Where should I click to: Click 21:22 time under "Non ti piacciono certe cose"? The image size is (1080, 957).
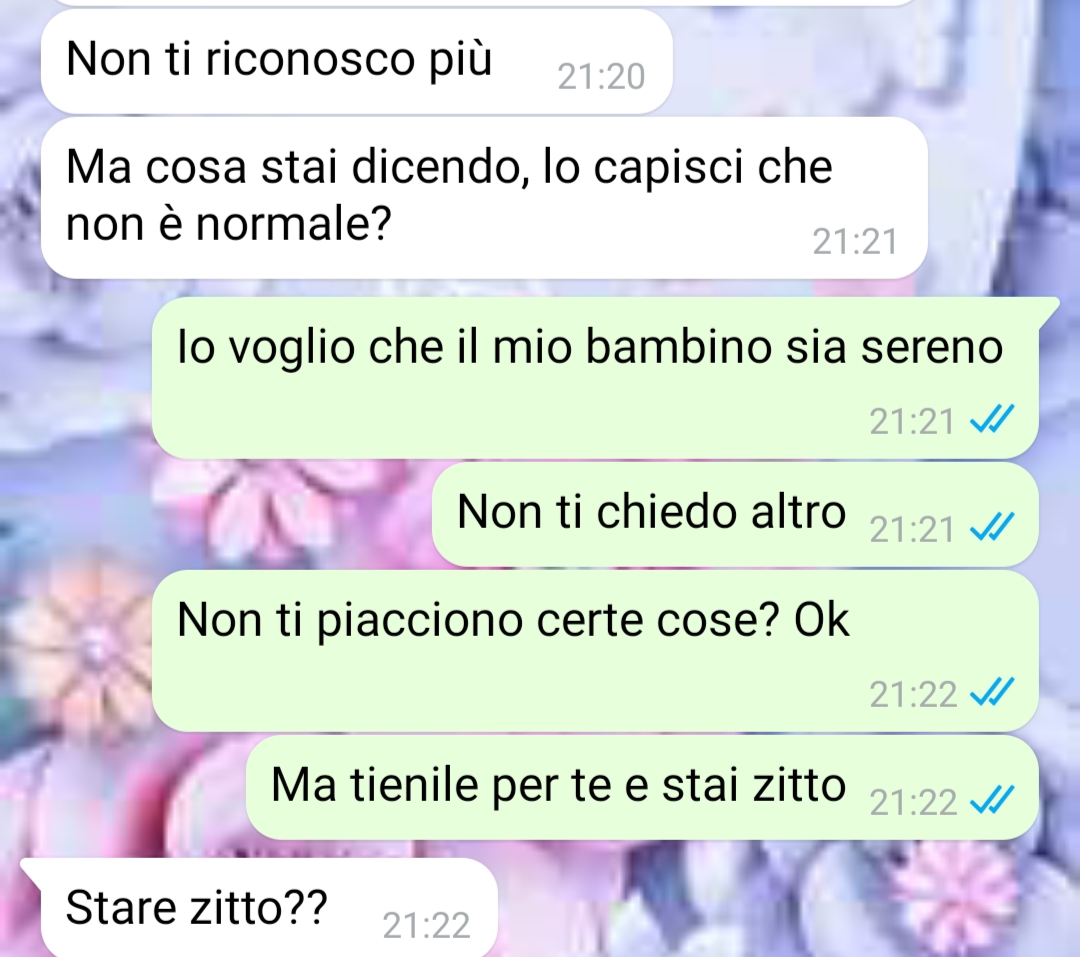913,694
